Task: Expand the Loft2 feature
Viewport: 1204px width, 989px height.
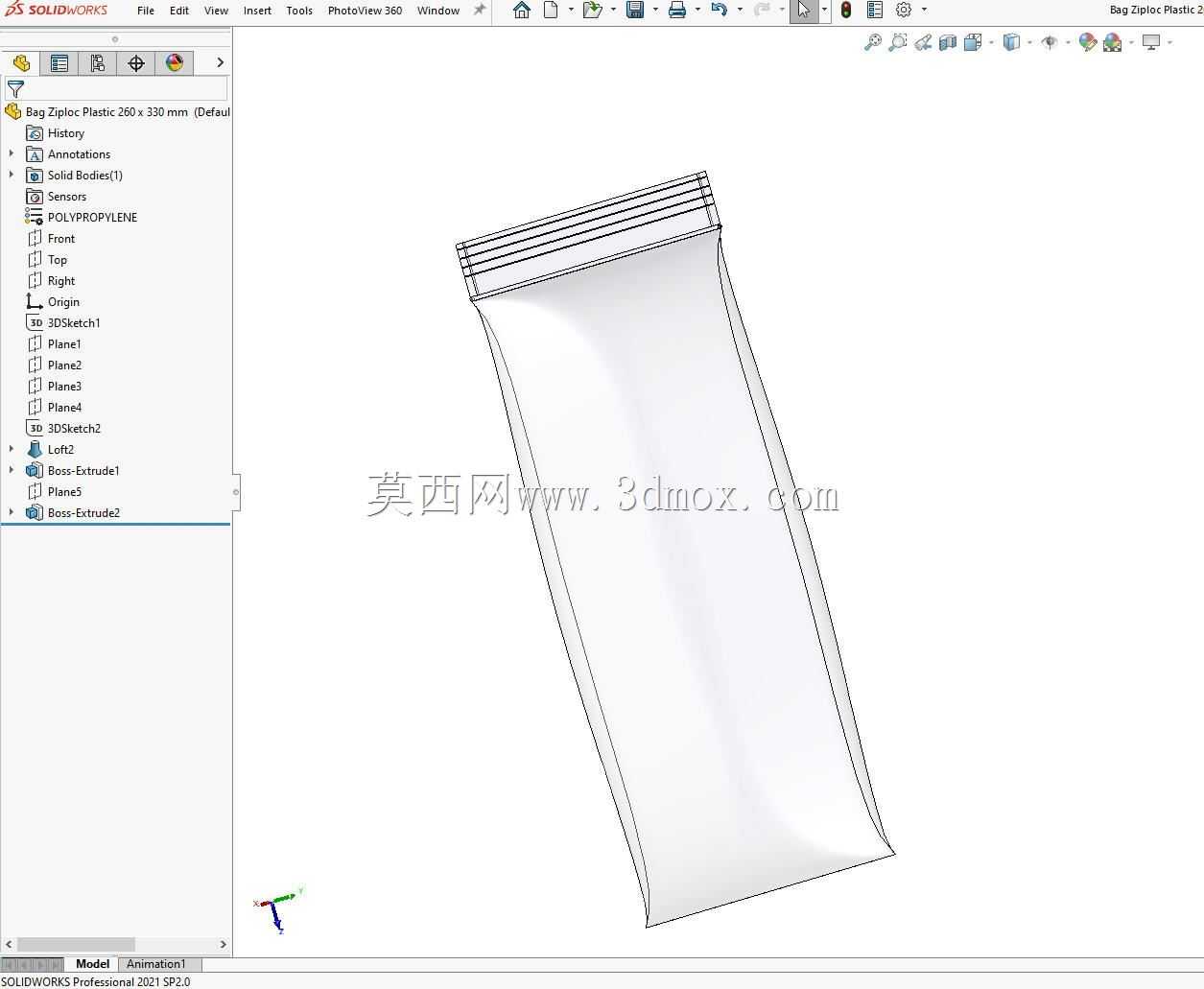Action: coord(12,449)
